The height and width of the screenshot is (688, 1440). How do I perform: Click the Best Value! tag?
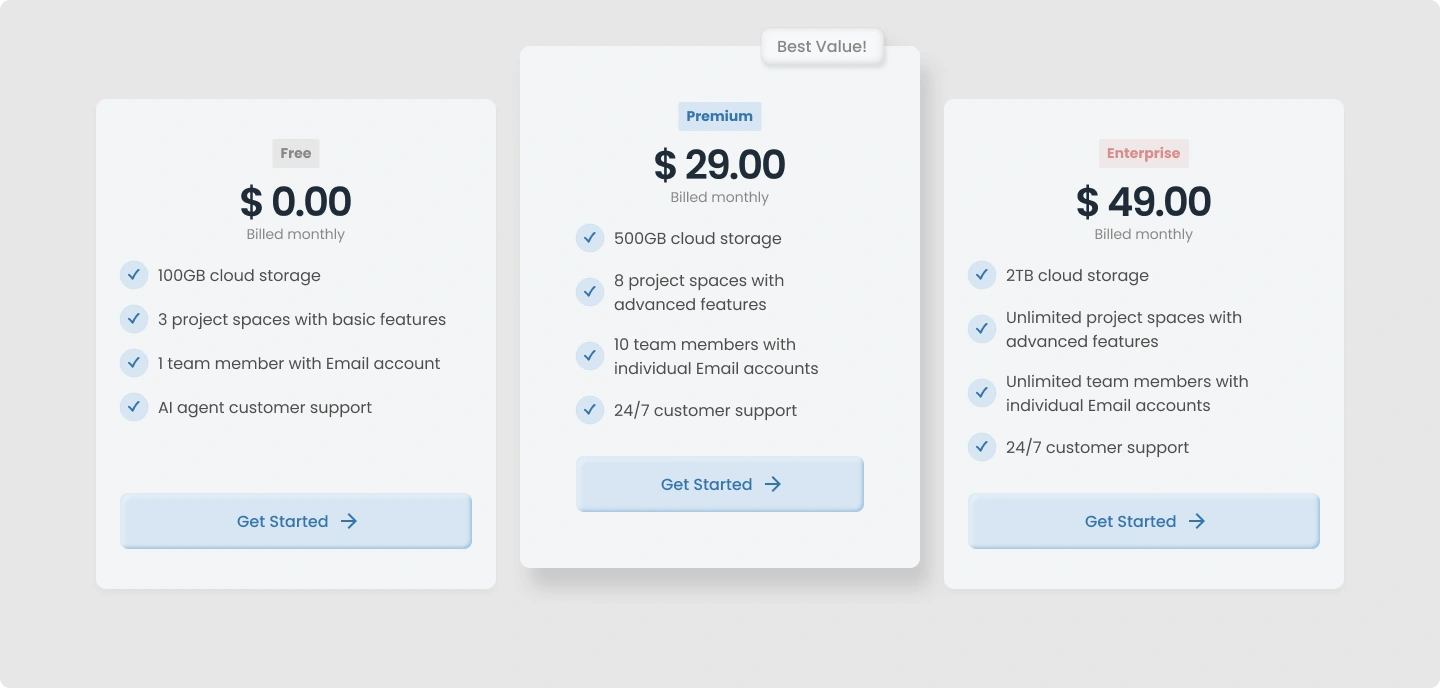point(822,46)
